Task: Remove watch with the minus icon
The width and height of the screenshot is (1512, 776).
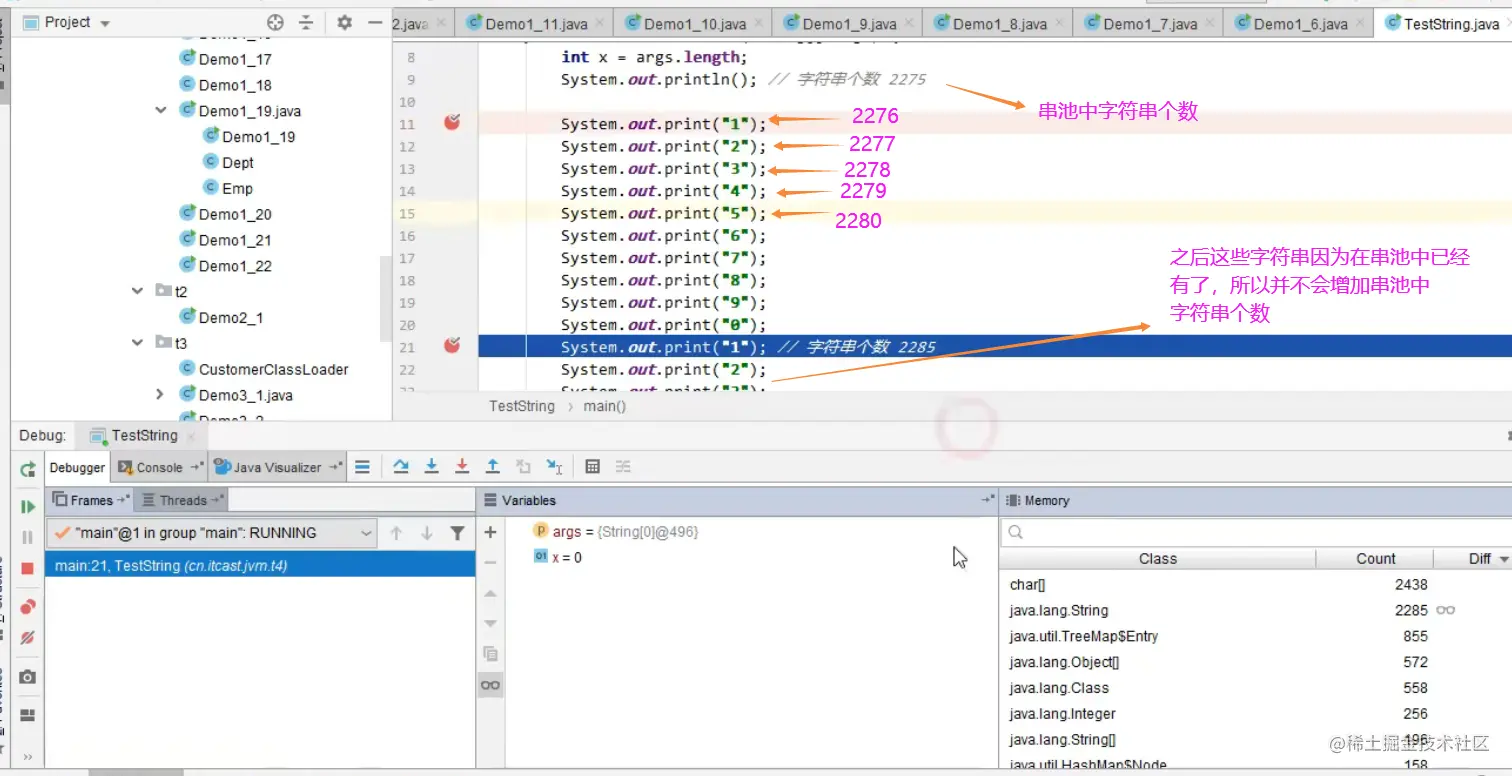Action: click(x=490, y=563)
